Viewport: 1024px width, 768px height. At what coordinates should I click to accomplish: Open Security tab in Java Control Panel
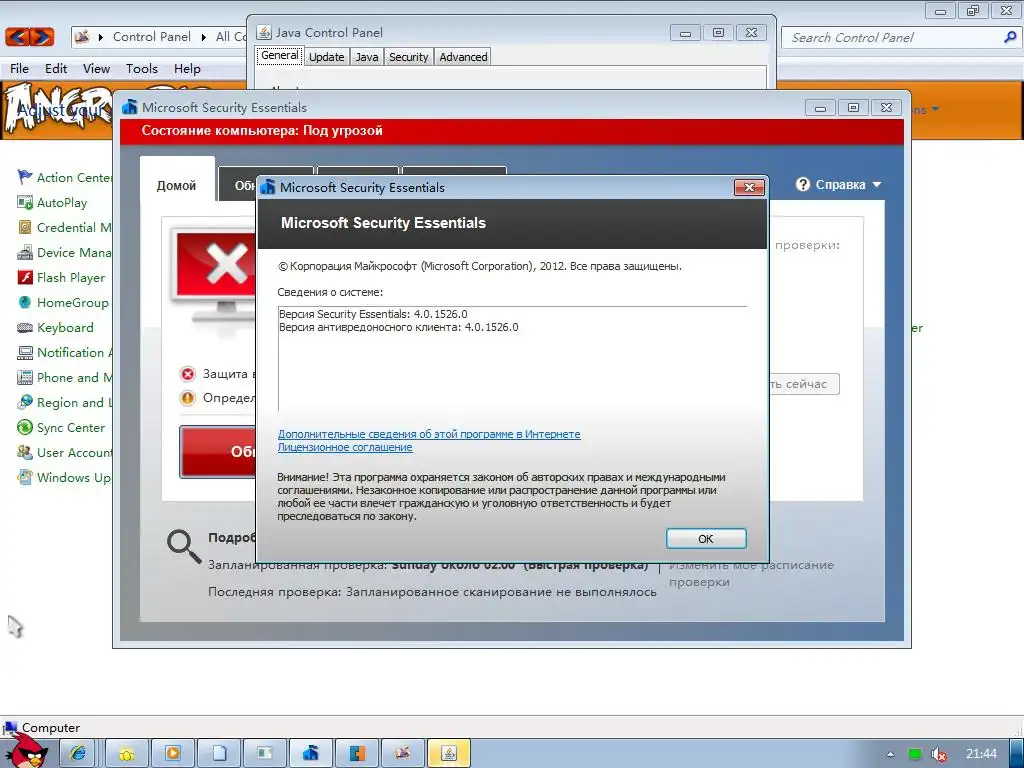point(409,57)
